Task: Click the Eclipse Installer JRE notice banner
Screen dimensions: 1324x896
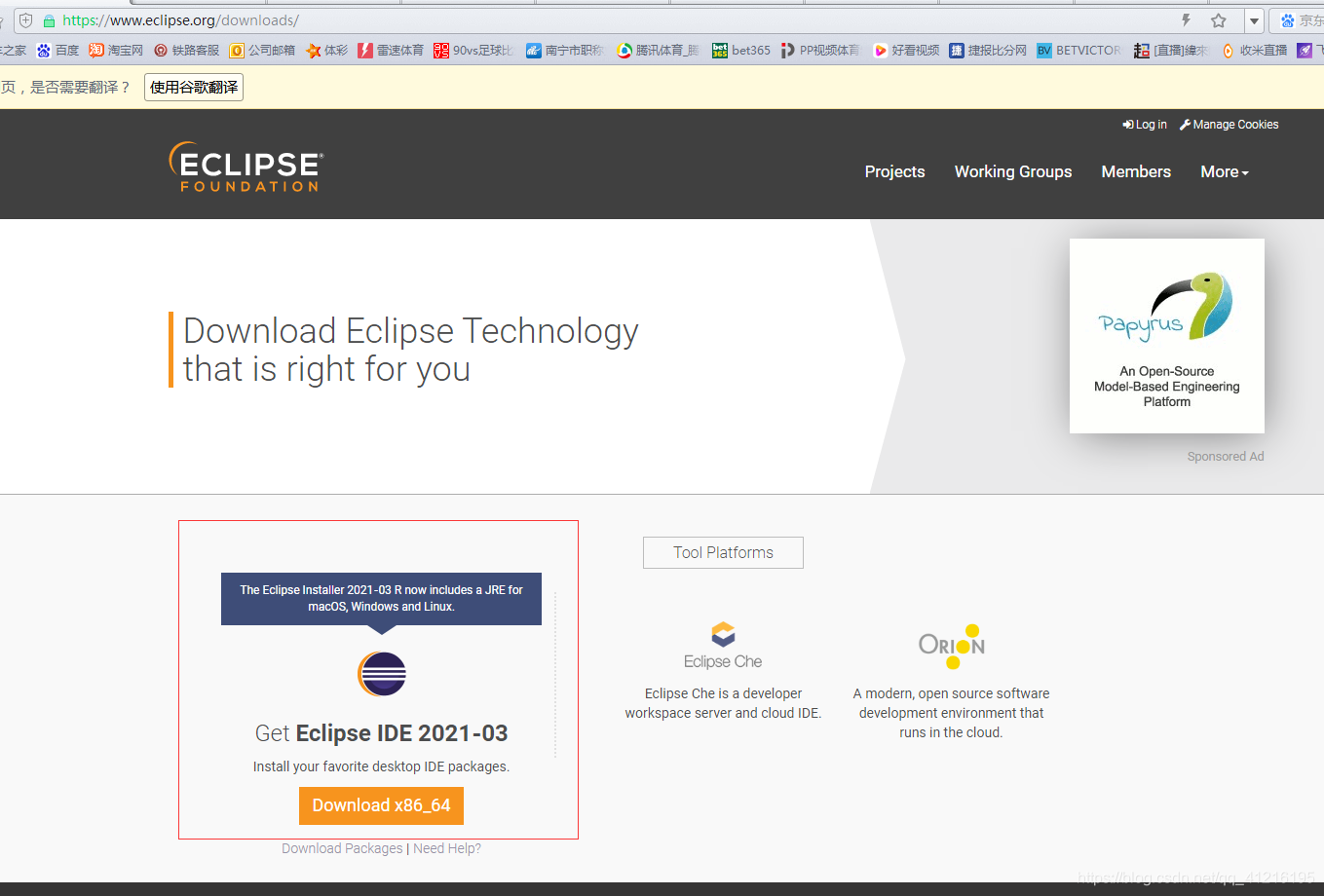Action: point(382,598)
